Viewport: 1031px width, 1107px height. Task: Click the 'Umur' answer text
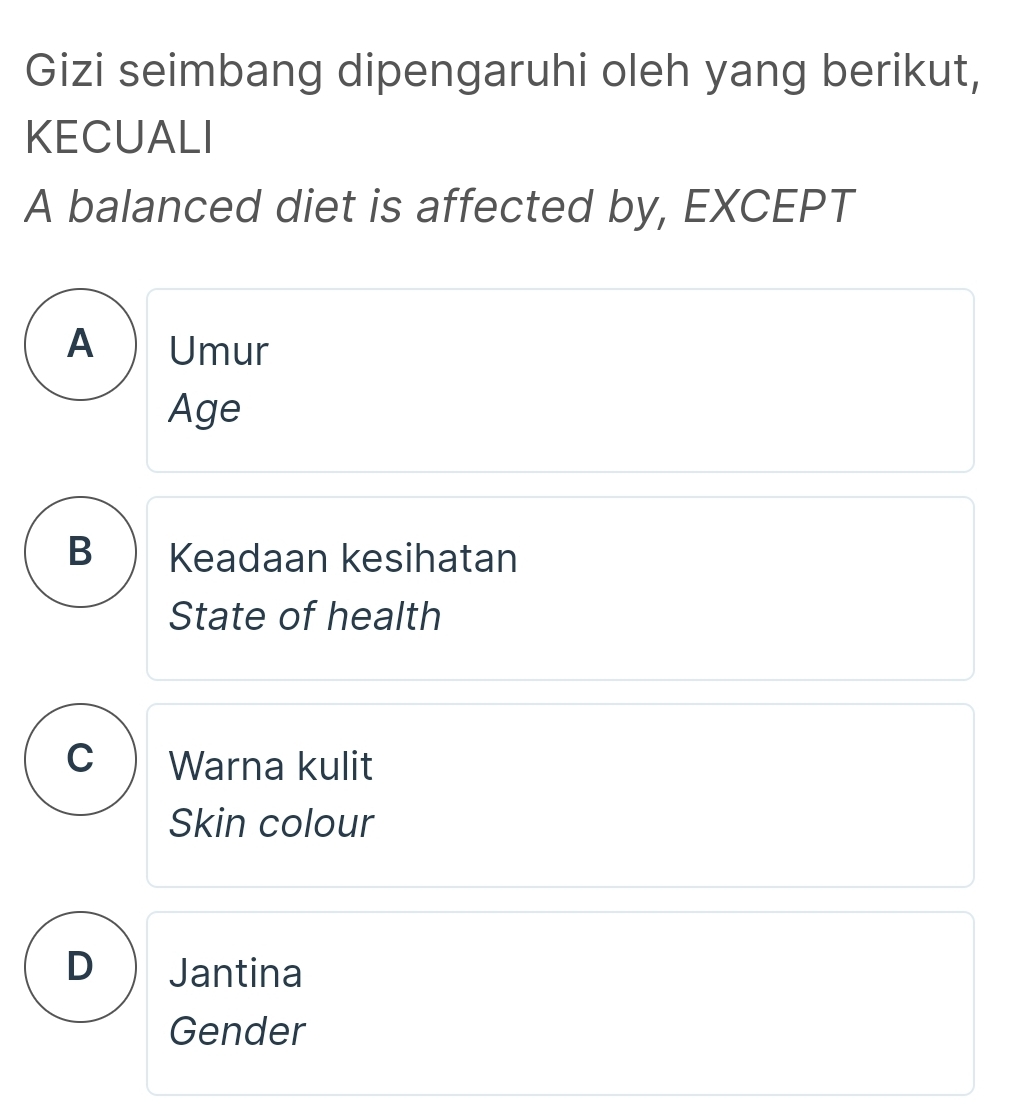pyautogui.click(x=219, y=352)
